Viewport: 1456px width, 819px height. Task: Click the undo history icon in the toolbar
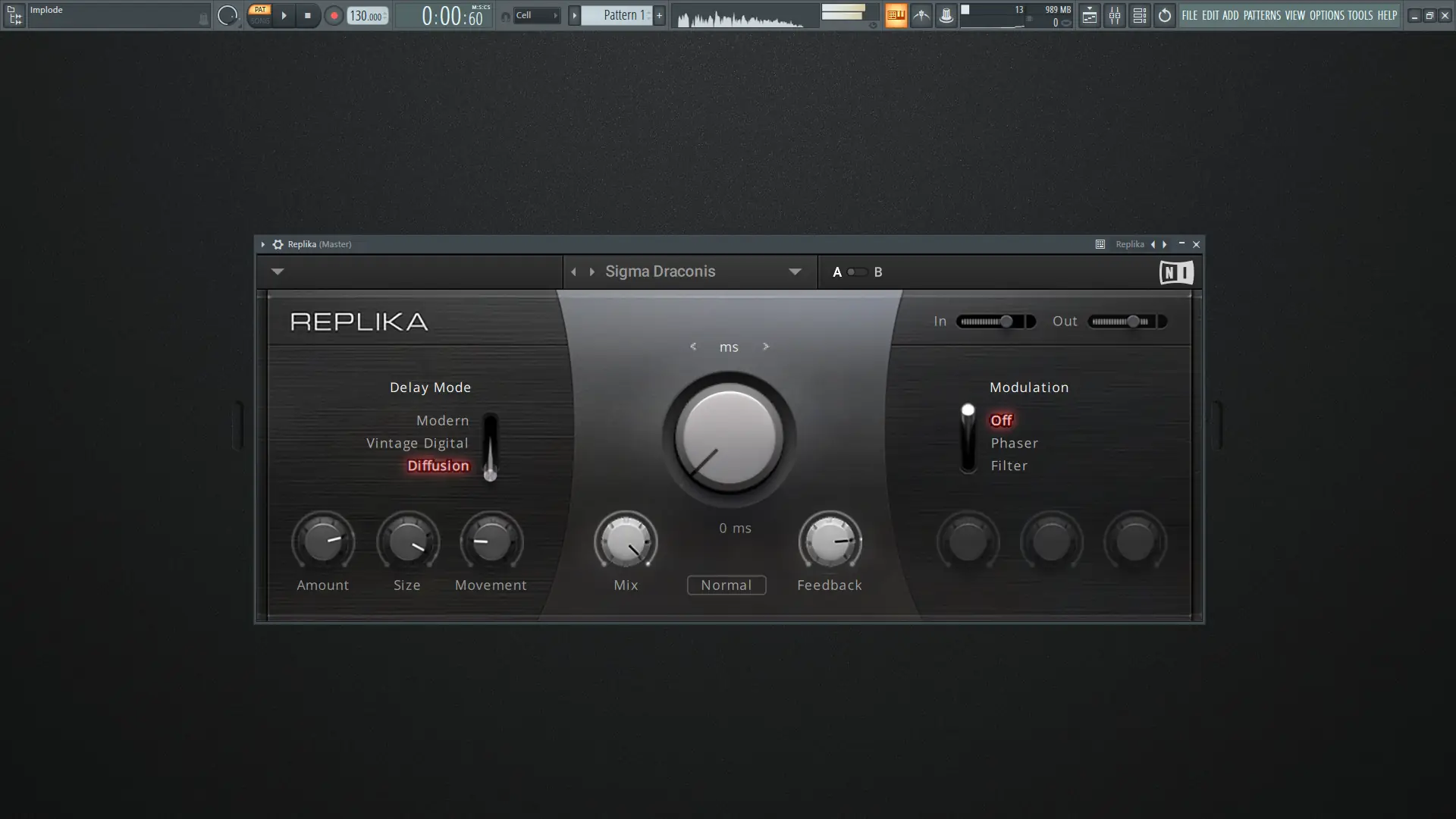(1165, 15)
